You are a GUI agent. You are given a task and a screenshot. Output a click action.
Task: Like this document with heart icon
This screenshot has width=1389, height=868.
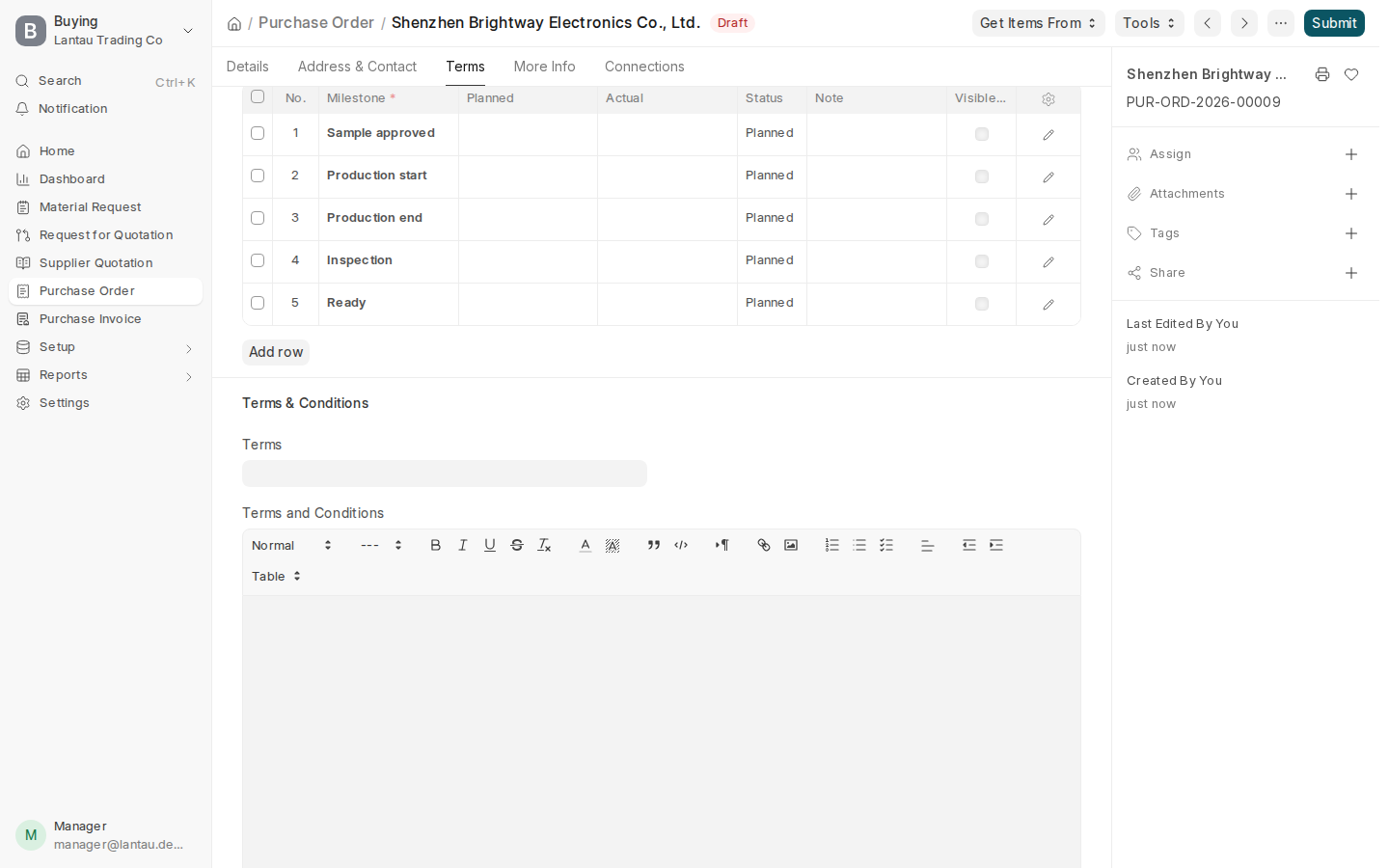click(x=1351, y=74)
